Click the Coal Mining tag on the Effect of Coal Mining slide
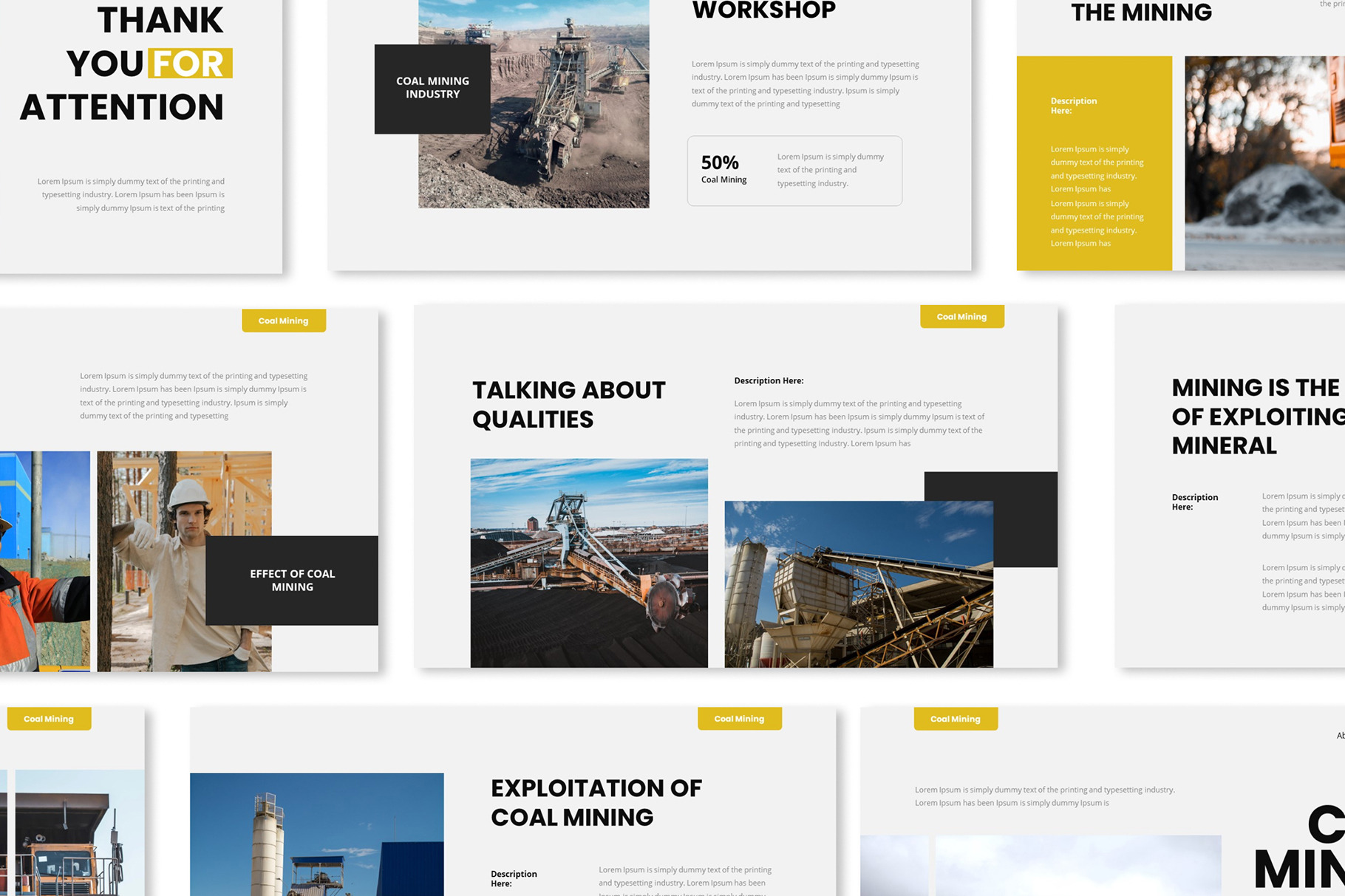1345x896 pixels. click(x=284, y=321)
